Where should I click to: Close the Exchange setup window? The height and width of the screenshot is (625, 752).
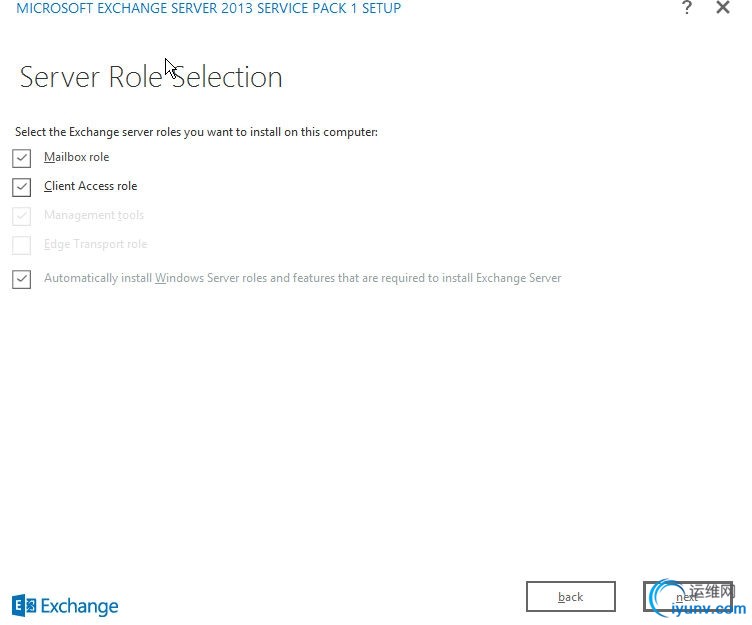(x=723, y=8)
